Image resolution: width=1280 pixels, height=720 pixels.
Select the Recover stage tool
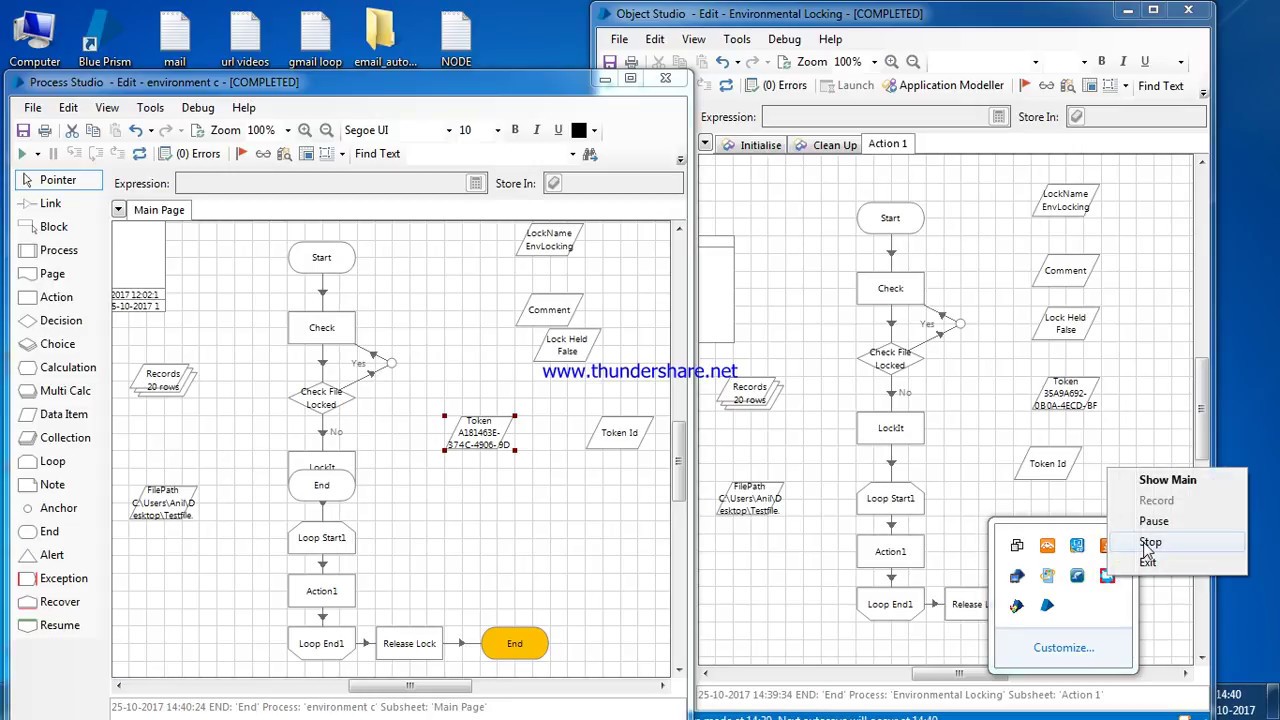(60, 602)
